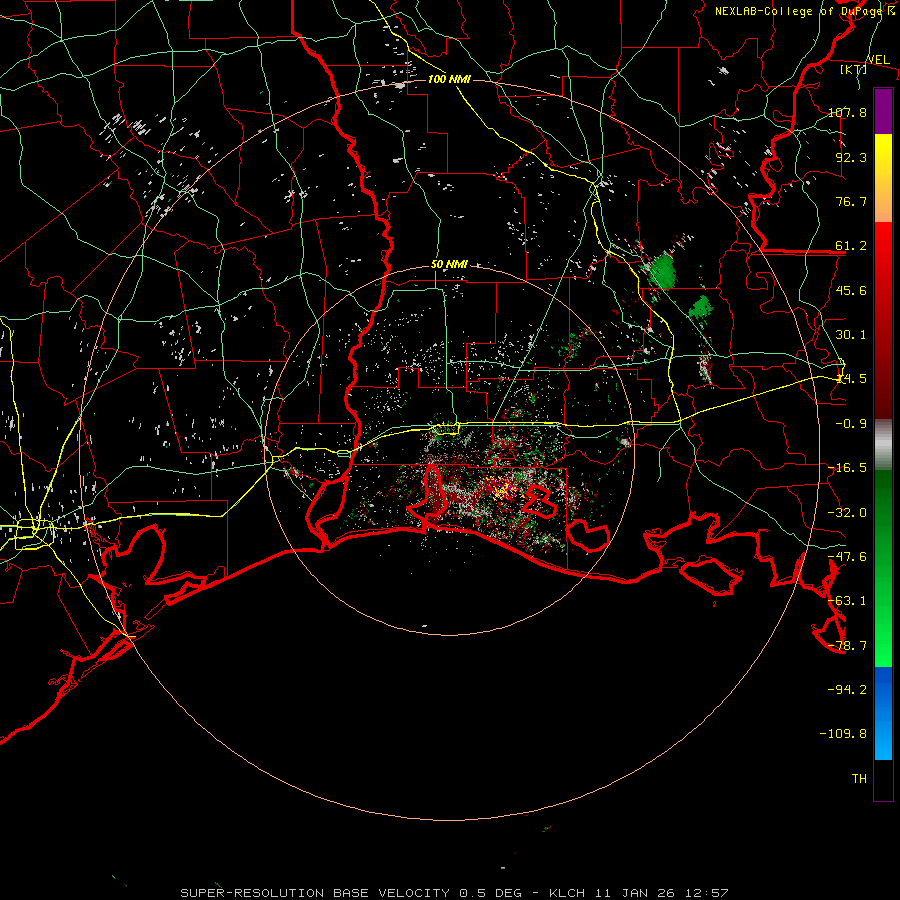This screenshot has width=900, height=900.
Task: Select the -78.7 knot scale value
Action: click(x=847, y=646)
